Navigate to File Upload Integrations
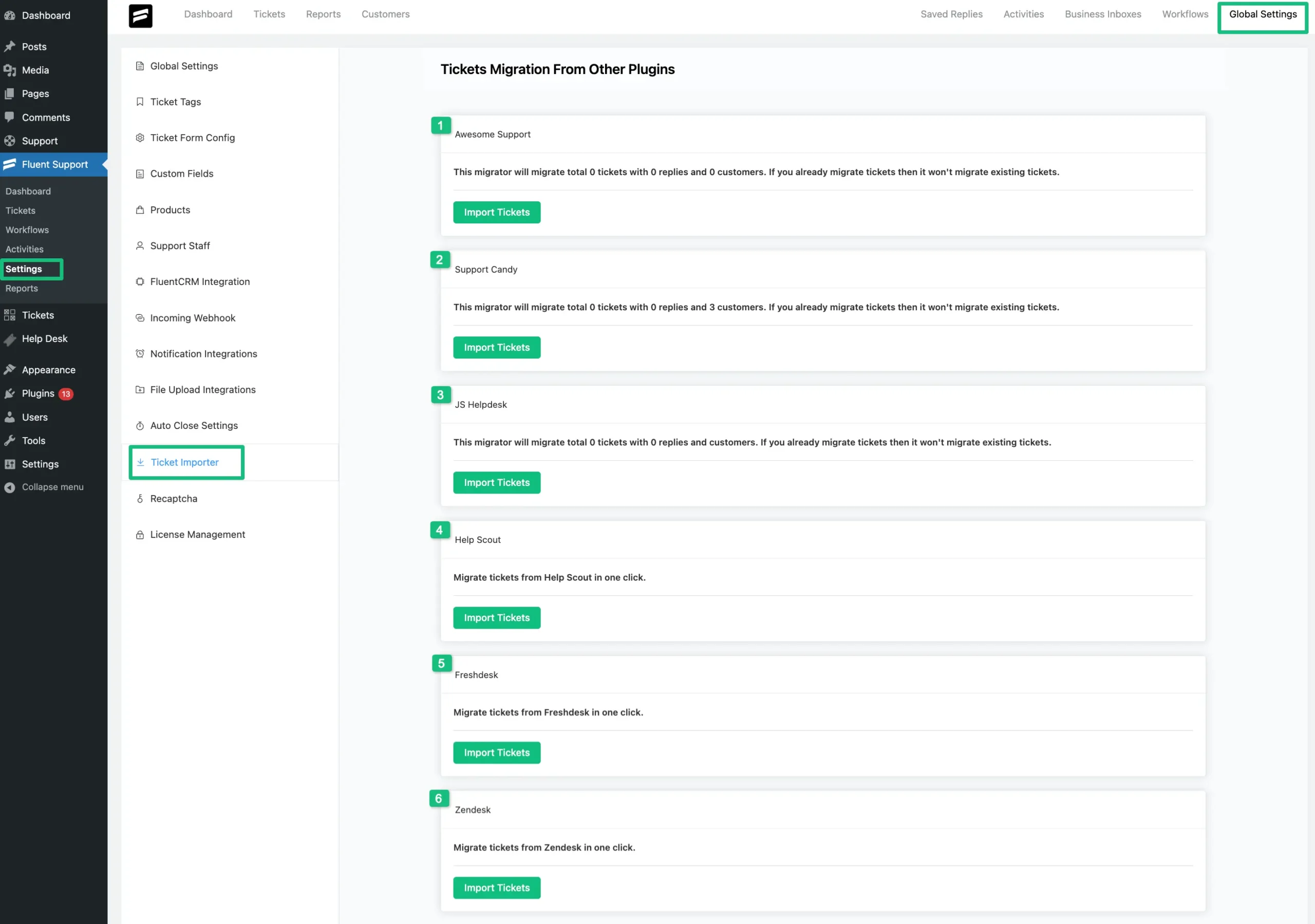 (x=203, y=389)
